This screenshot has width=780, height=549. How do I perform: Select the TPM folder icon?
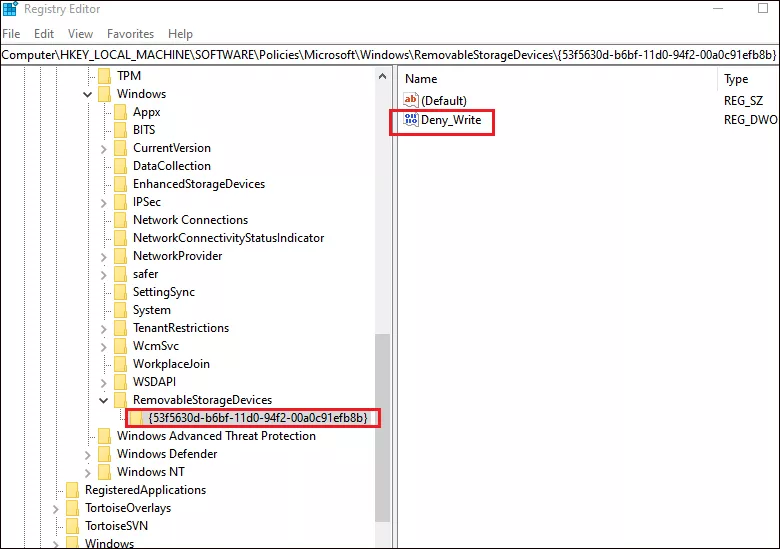coord(104,76)
